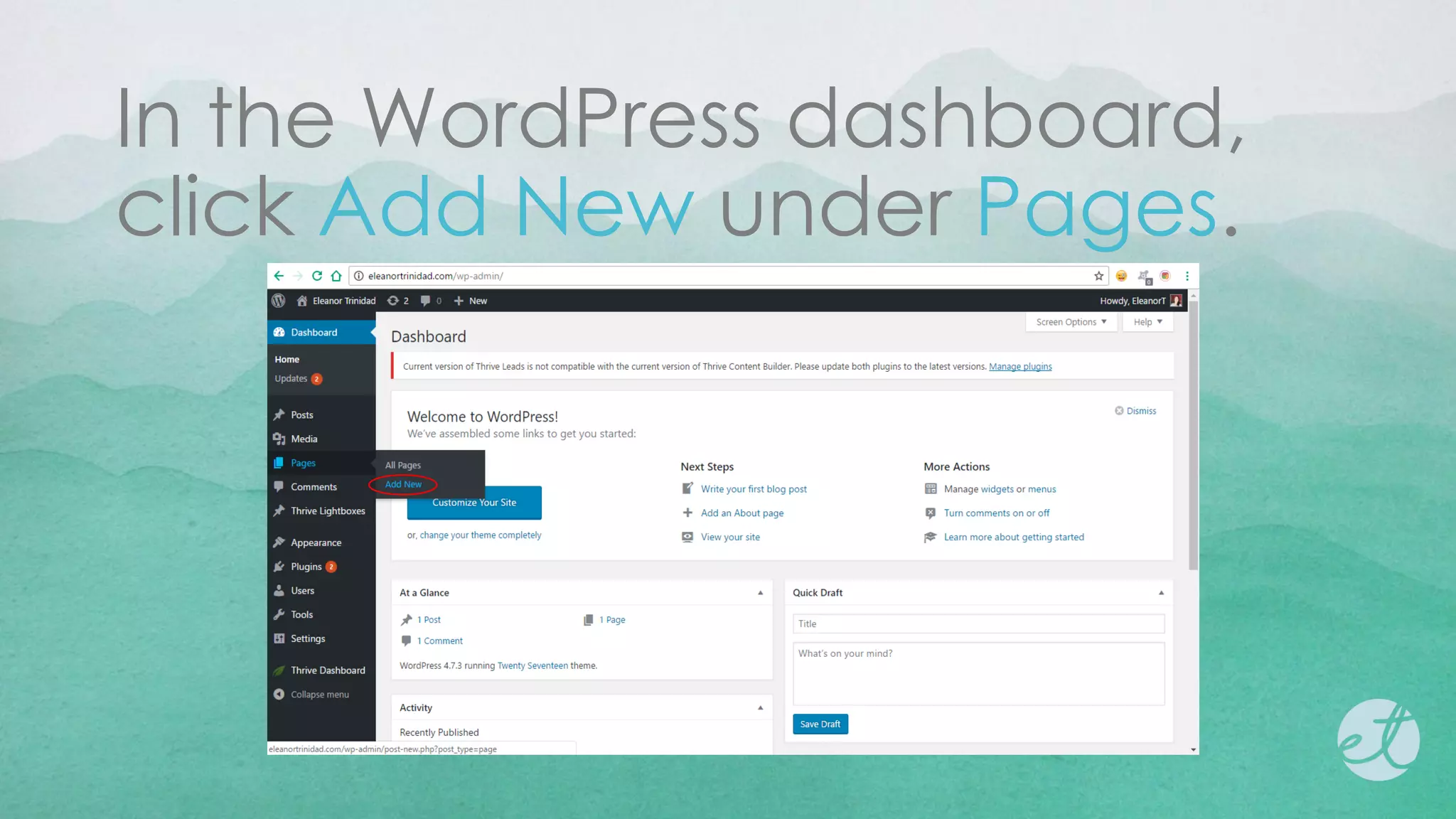Click the menus link
The height and width of the screenshot is (819, 1456).
tap(1042, 489)
